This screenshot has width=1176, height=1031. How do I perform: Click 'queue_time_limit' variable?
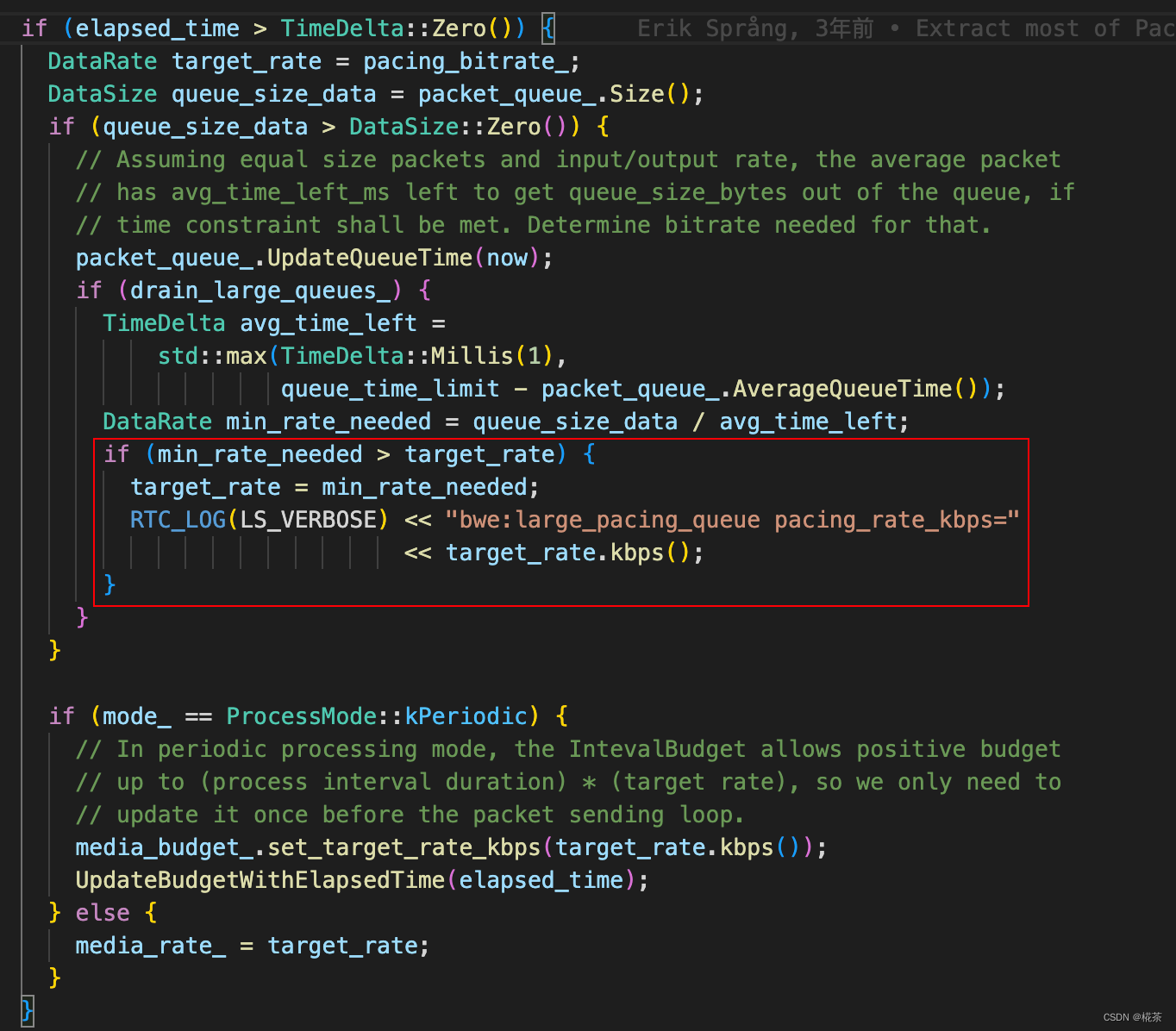391,389
